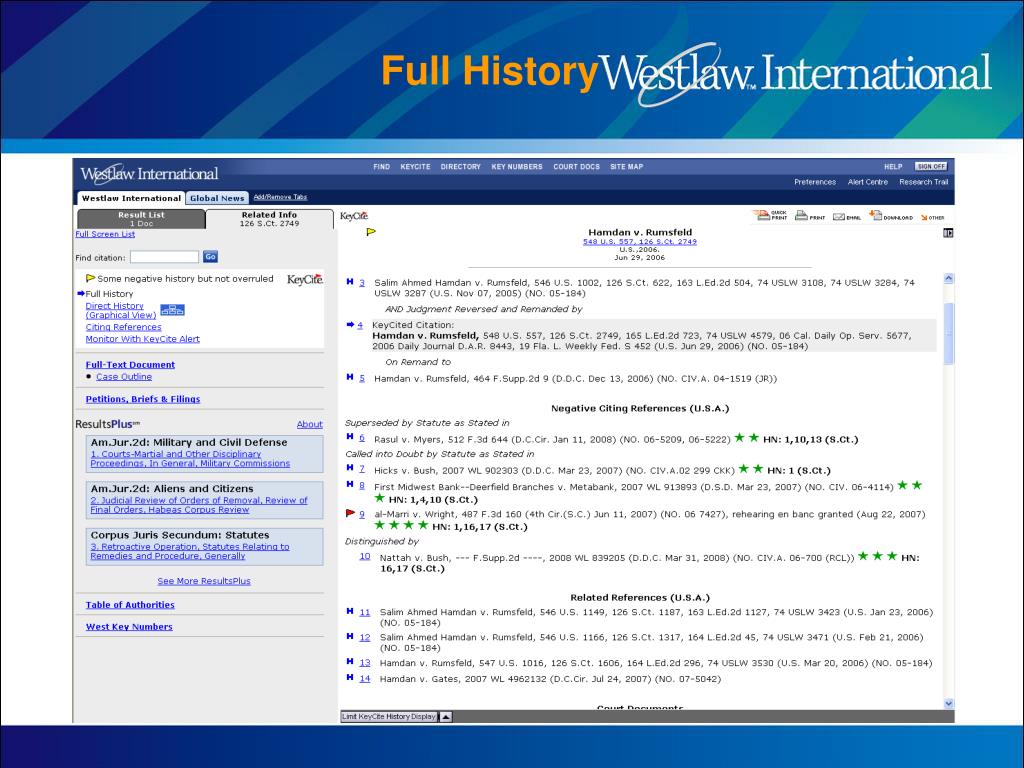Open KEY NUMBERS in the top navigation
1024x768 pixels.
517,167
